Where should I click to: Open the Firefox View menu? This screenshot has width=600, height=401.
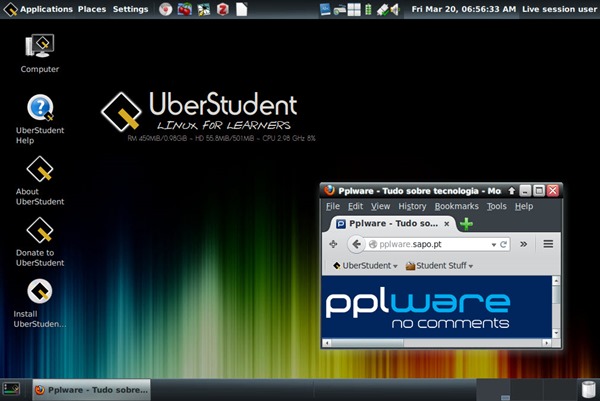pyautogui.click(x=380, y=206)
